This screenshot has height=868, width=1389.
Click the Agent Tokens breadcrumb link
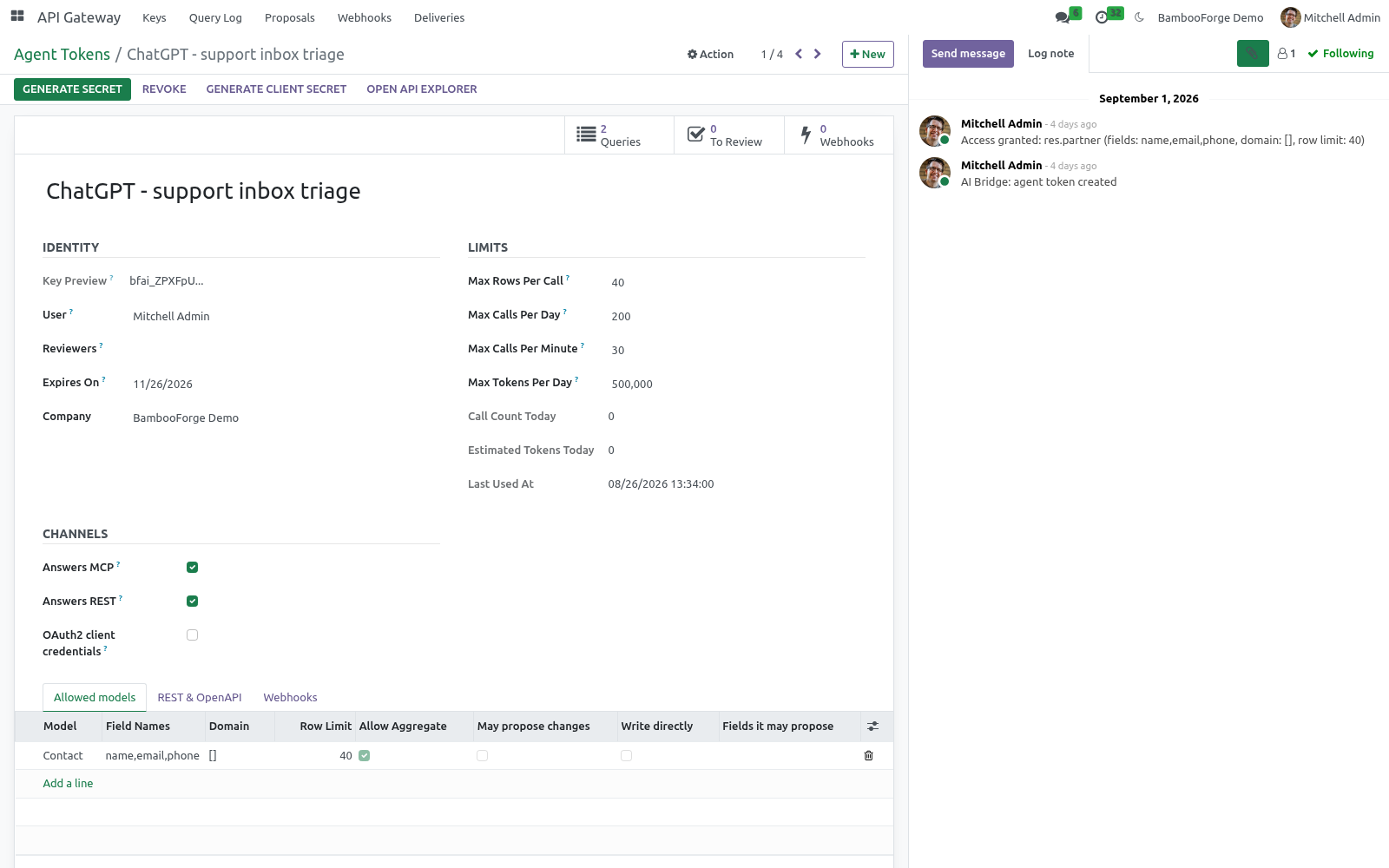tap(62, 55)
